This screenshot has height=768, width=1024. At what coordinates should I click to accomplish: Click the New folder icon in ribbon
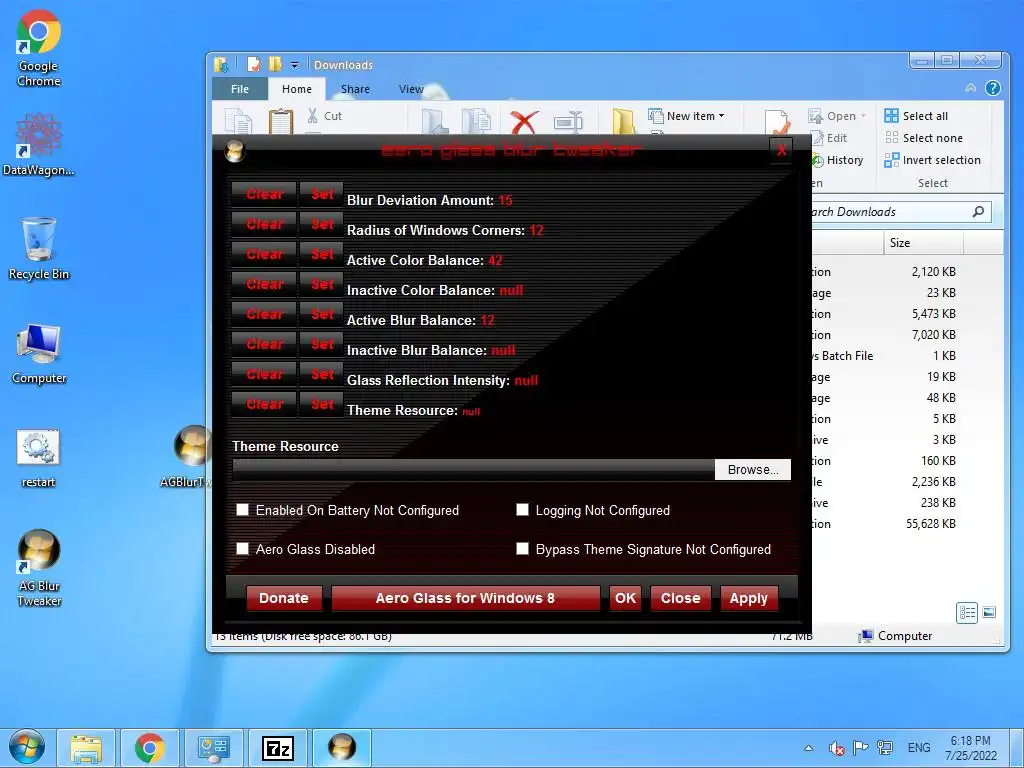click(x=624, y=122)
